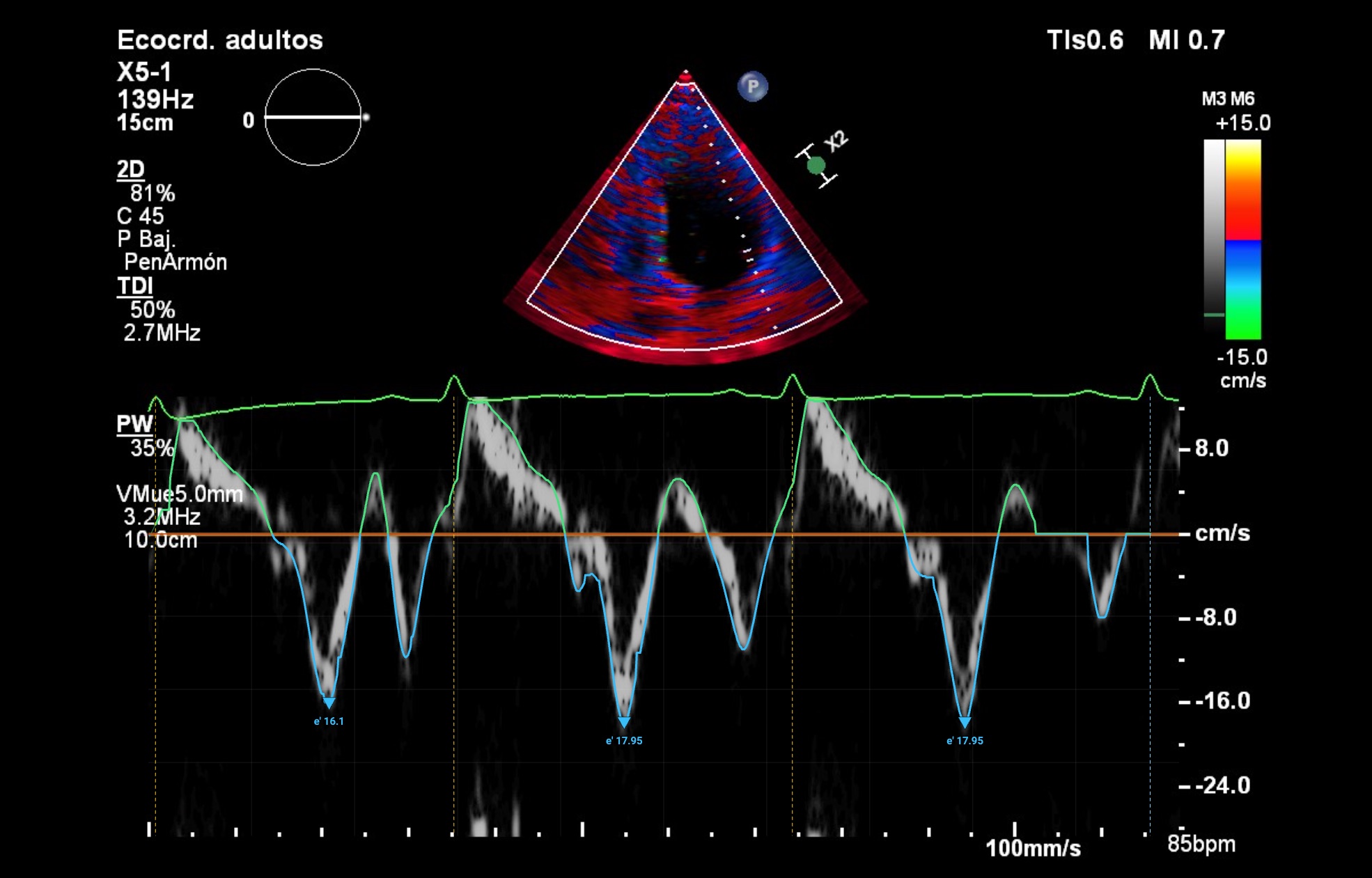Viewport: 1372px width, 878px height.
Task: Click the e' 16.1 peak marker
Action: click(329, 703)
